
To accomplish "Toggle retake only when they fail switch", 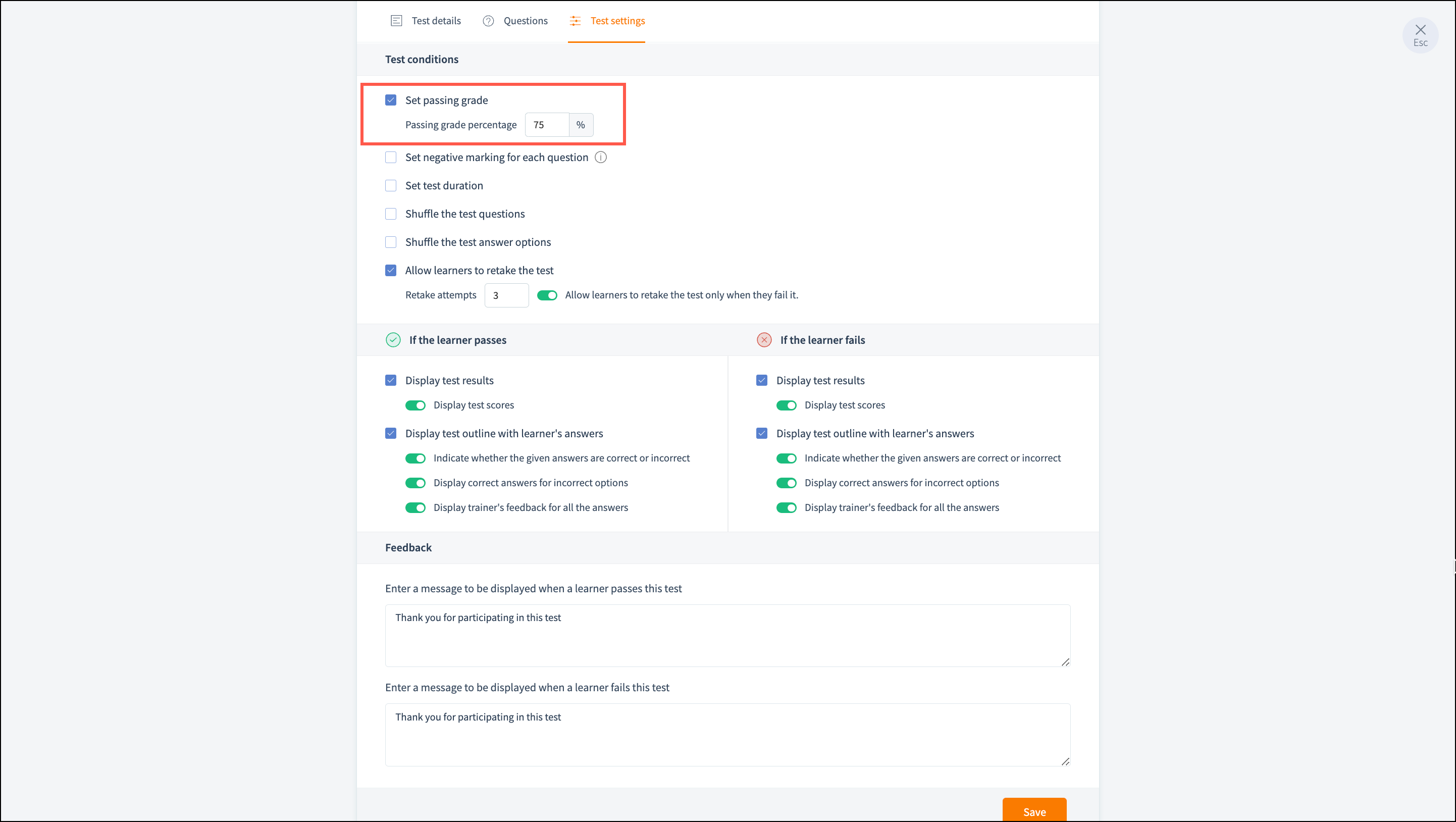I will click(547, 295).
